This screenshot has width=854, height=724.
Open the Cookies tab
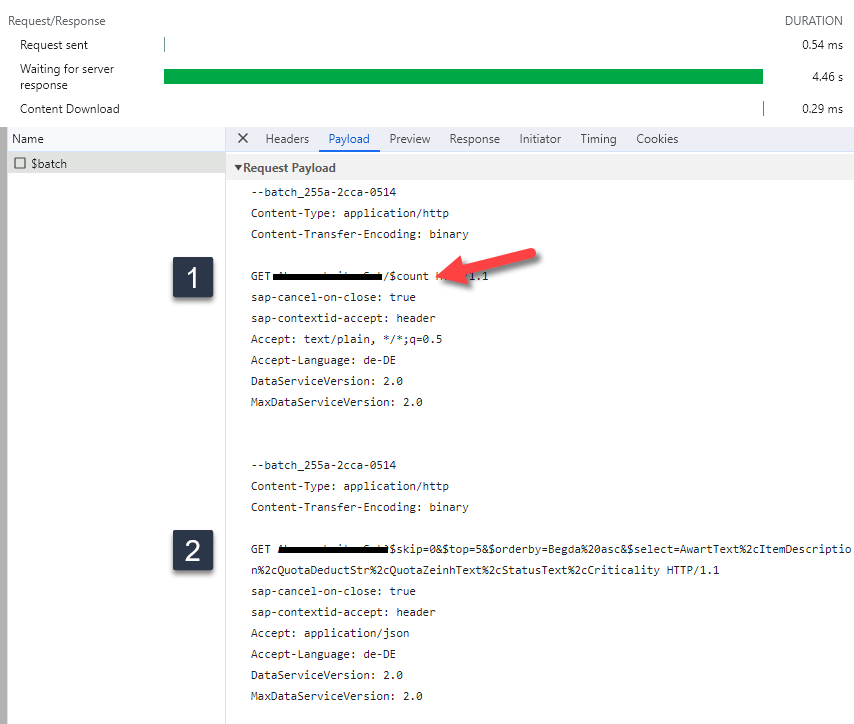657,139
